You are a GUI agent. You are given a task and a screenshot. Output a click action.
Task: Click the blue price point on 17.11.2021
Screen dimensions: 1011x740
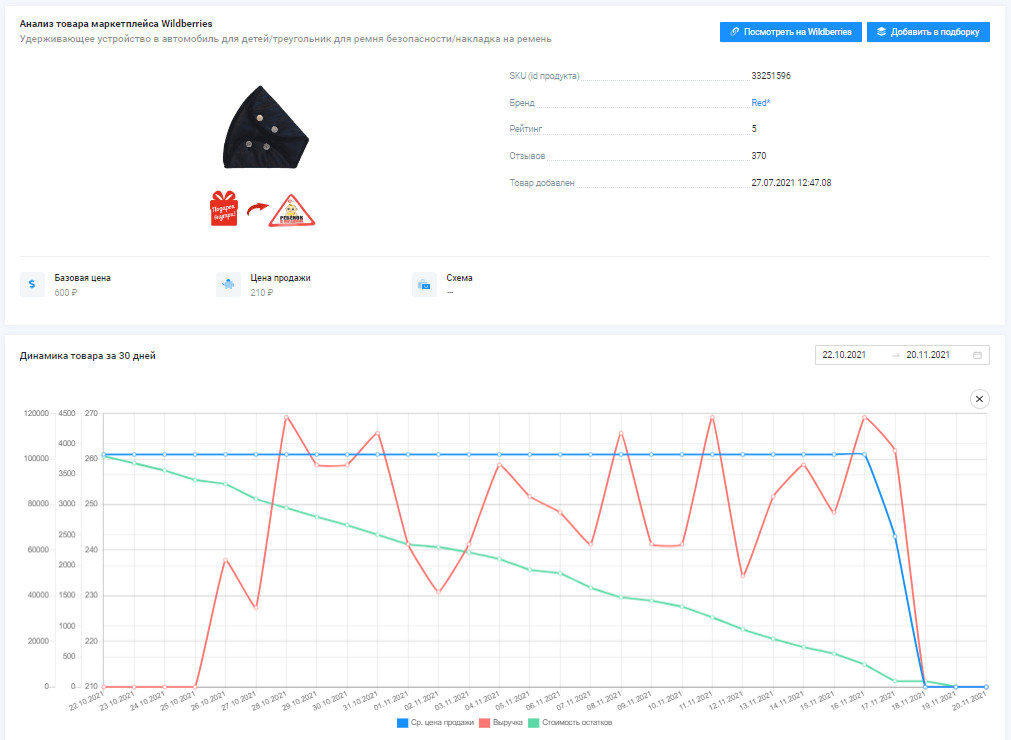pyautogui.click(x=895, y=536)
